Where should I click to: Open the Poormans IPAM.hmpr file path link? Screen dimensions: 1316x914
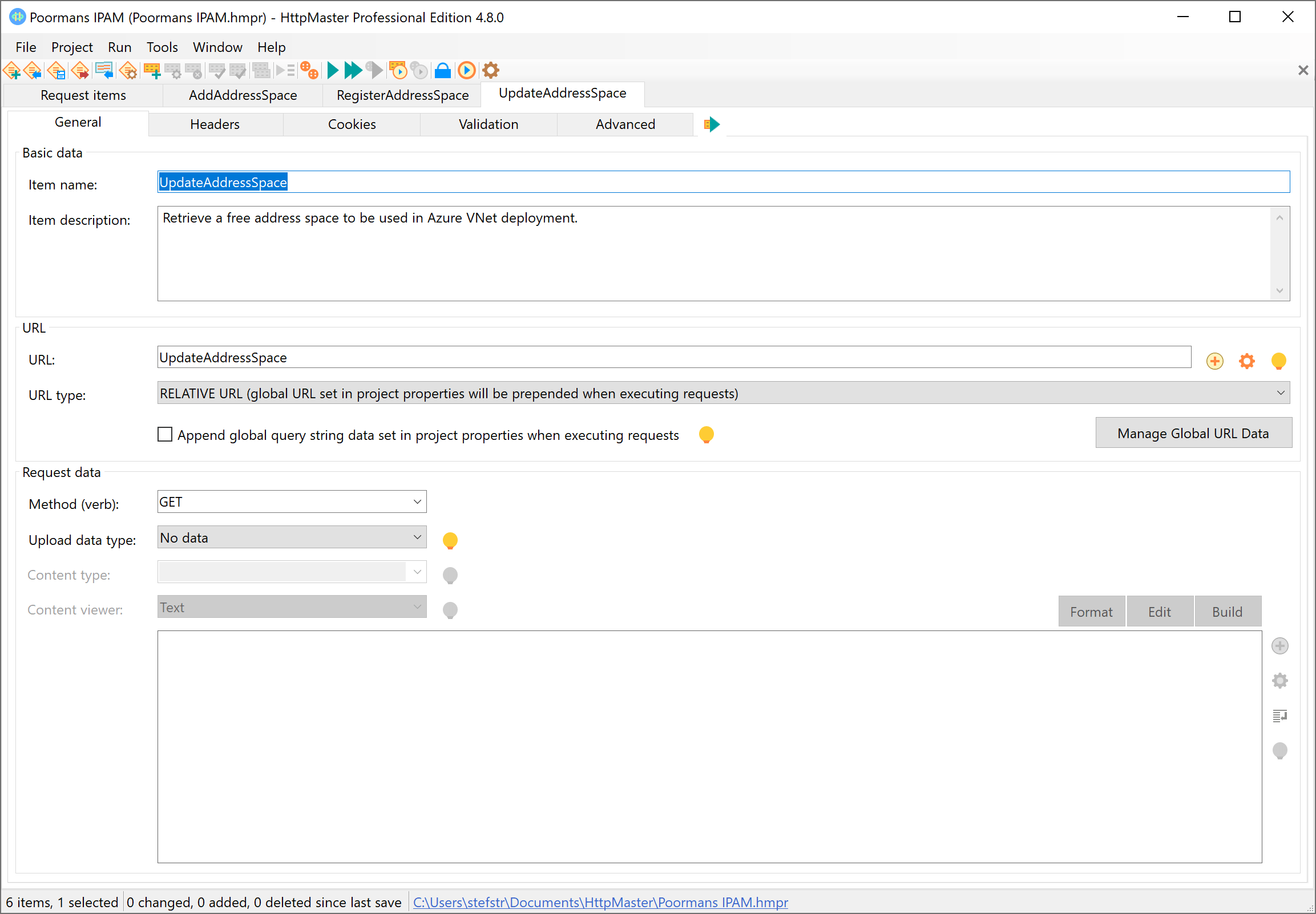[600, 902]
